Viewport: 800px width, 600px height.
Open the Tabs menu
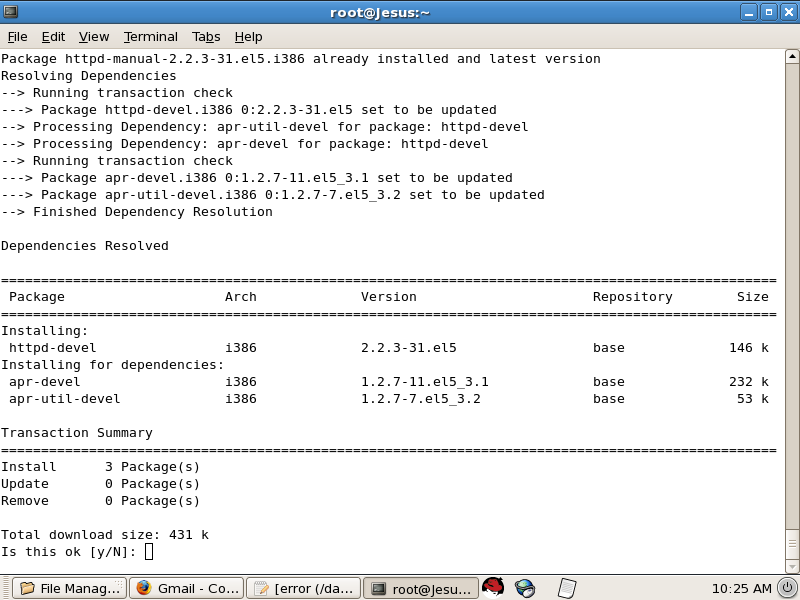point(206,37)
